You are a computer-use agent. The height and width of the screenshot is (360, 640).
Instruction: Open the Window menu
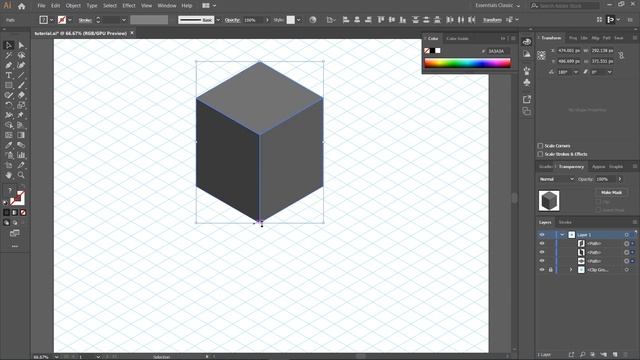tap(167, 6)
